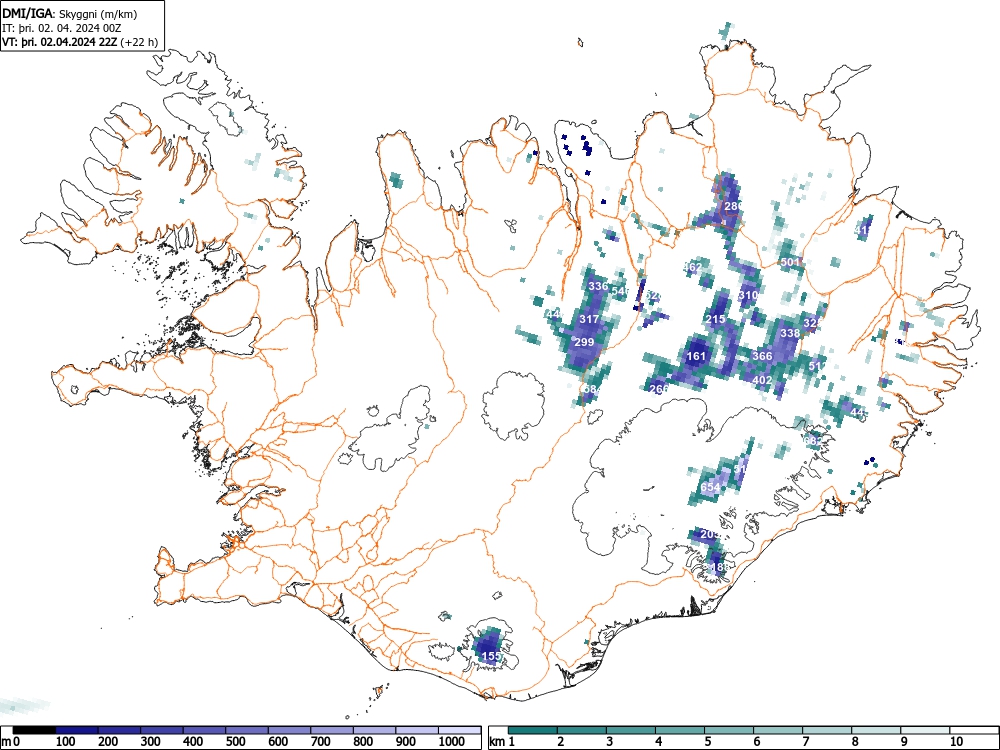This screenshot has width=1000, height=750.
Task: Click the "1000" metre legend label
Action: [x=452, y=742]
